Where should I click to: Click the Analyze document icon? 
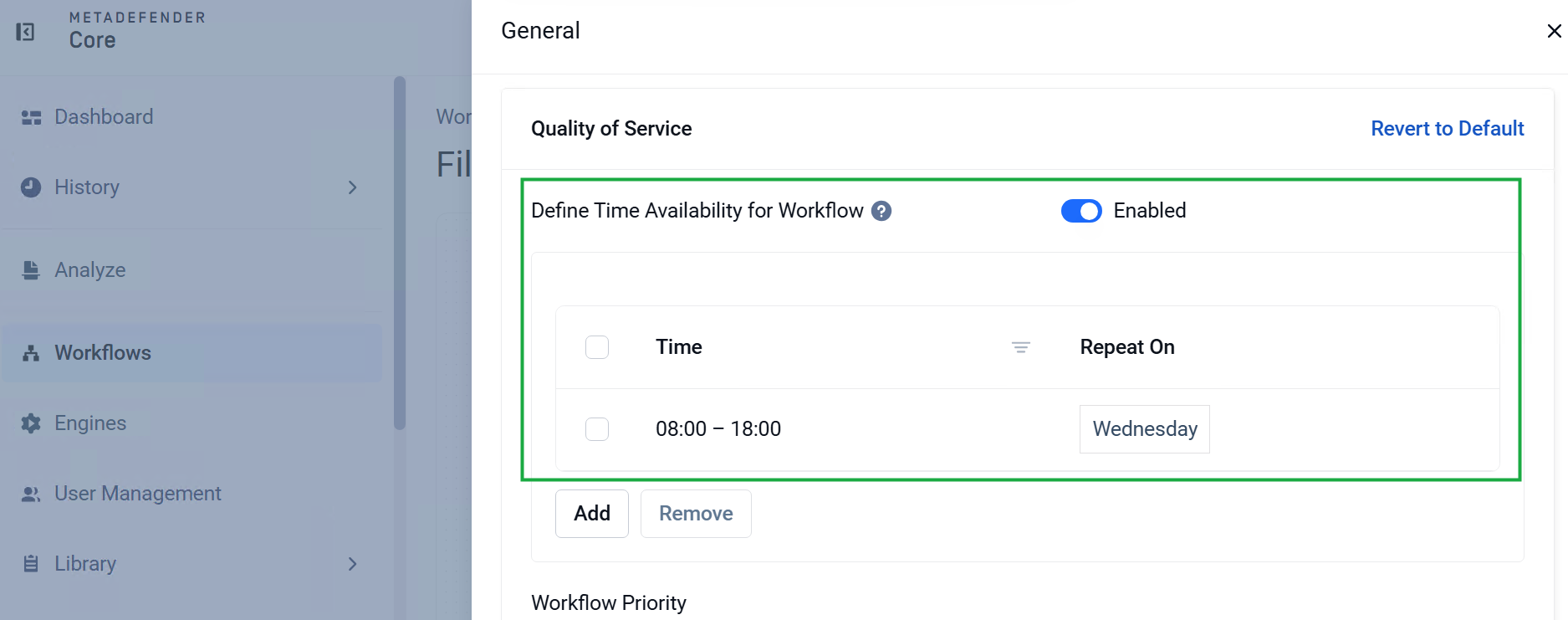click(x=31, y=270)
